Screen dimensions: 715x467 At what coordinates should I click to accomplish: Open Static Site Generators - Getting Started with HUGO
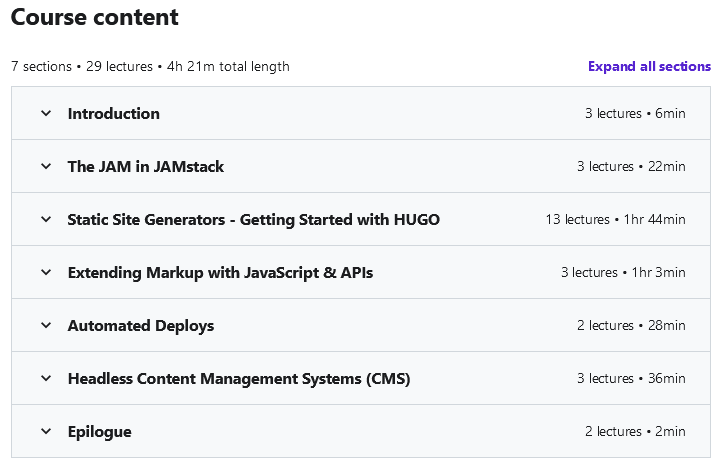(254, 219)
